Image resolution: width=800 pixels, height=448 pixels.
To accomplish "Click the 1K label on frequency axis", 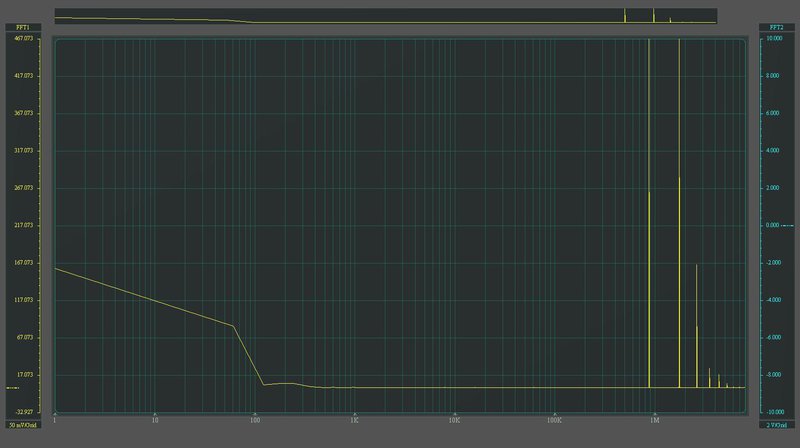I will (x=355, y=420).
